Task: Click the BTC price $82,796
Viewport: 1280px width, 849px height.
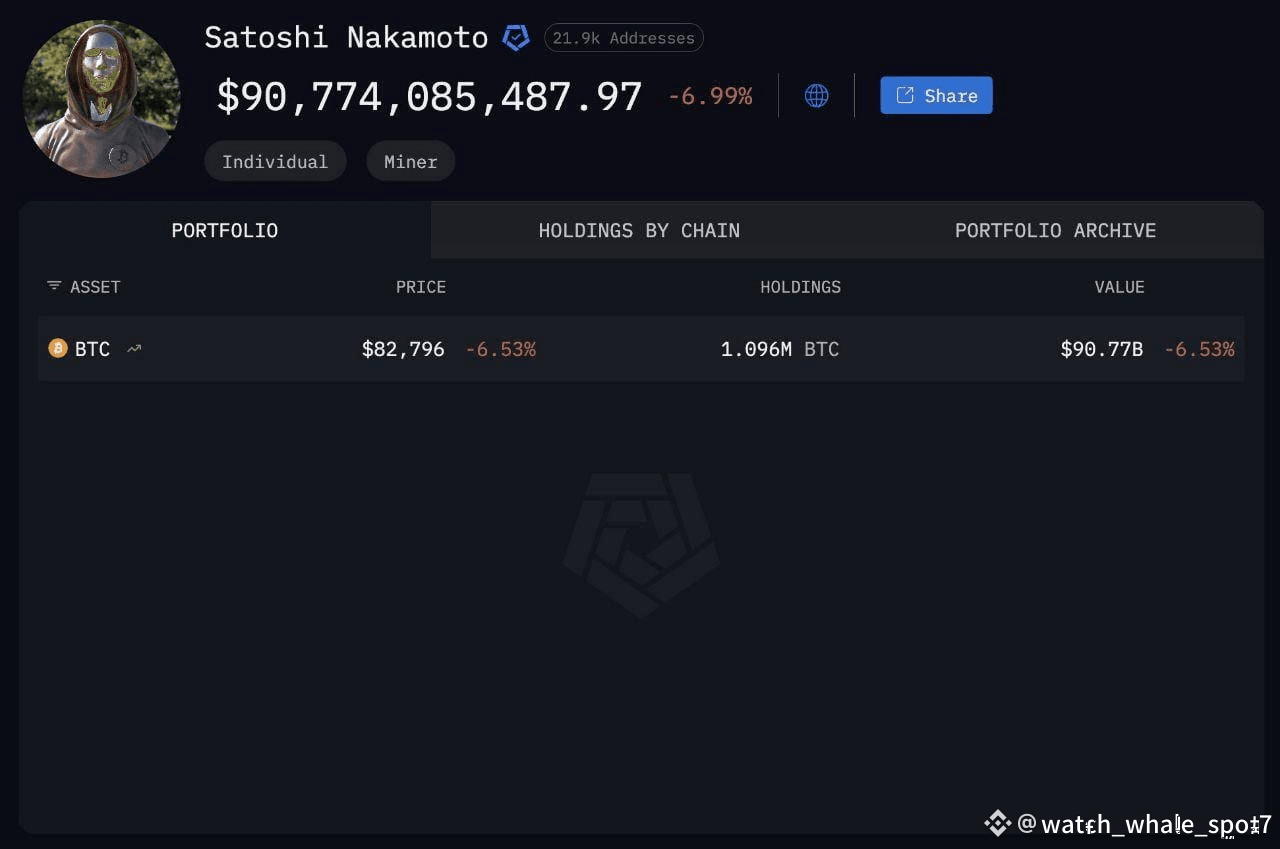Action: [403, 349]
